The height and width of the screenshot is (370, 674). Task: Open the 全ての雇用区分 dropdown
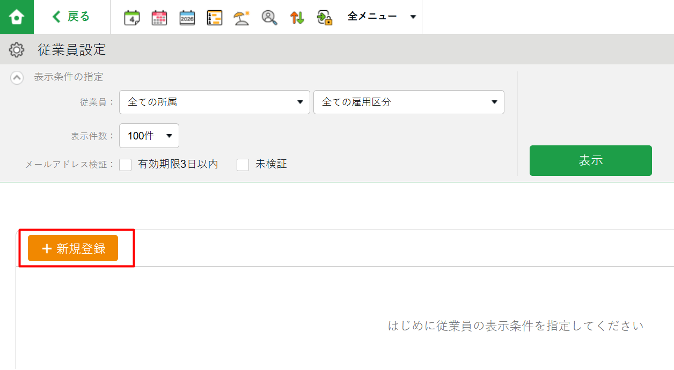tap(409, 102)
